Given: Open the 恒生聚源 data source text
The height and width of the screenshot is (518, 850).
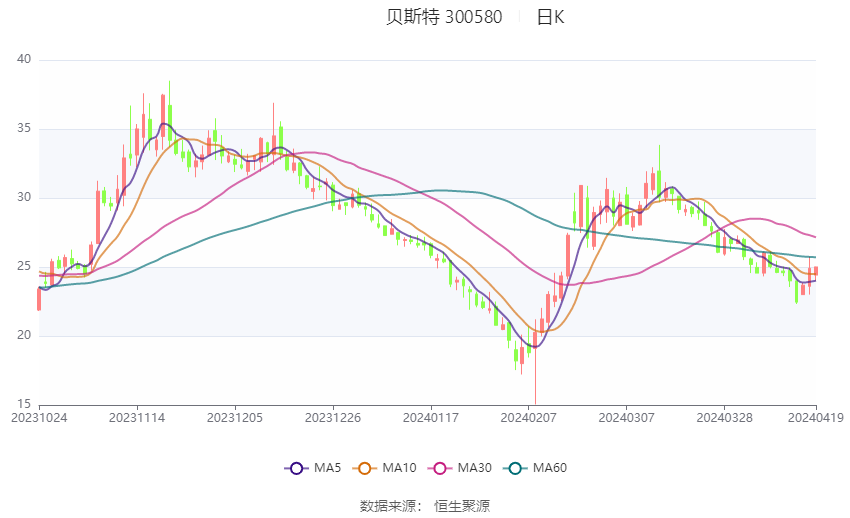Looking at the screenshot, I should click(462, 506).
